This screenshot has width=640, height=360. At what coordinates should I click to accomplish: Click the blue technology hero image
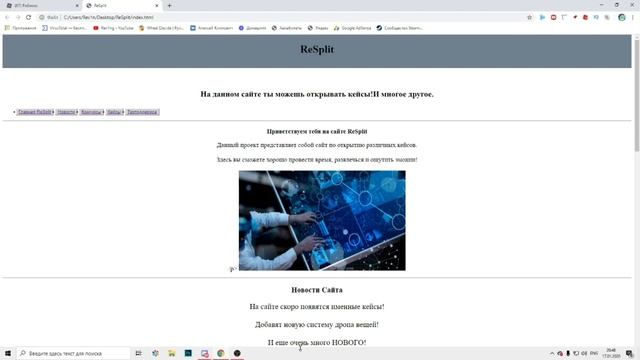pyautogui.click(x=322, y=220)
